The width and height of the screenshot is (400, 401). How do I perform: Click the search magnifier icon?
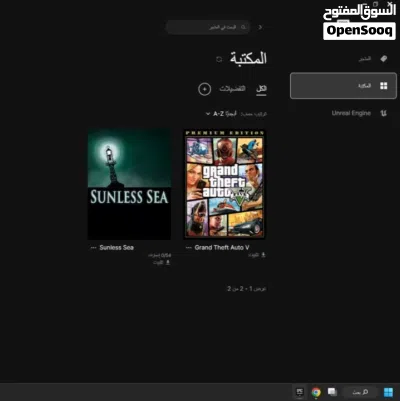click(x=244, y=27)
